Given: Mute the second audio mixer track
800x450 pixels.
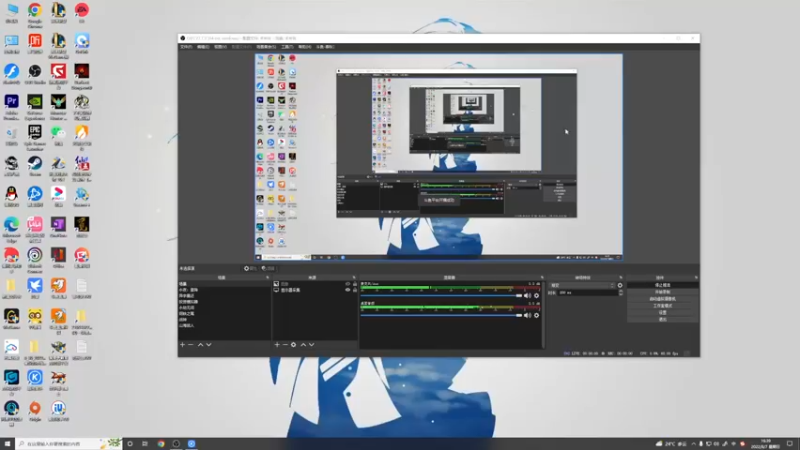Looking at the screenshot, I should pyautogui.click(x=528, y=315).
